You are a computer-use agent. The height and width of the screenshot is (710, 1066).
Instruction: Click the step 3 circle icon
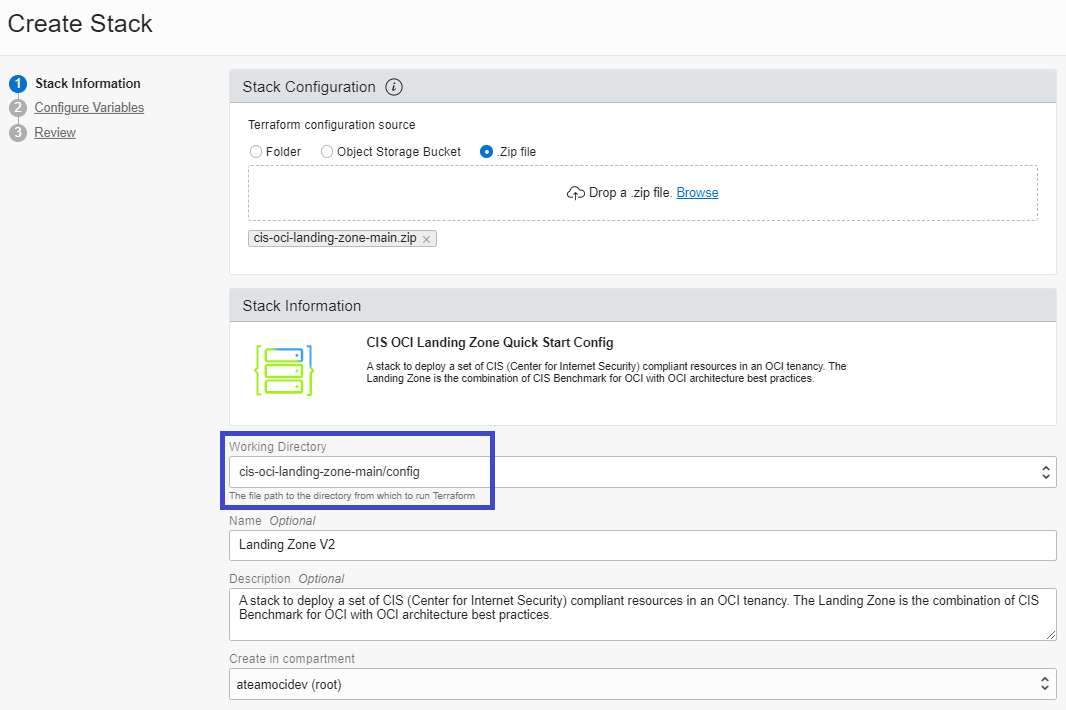[x=17, y=133]
